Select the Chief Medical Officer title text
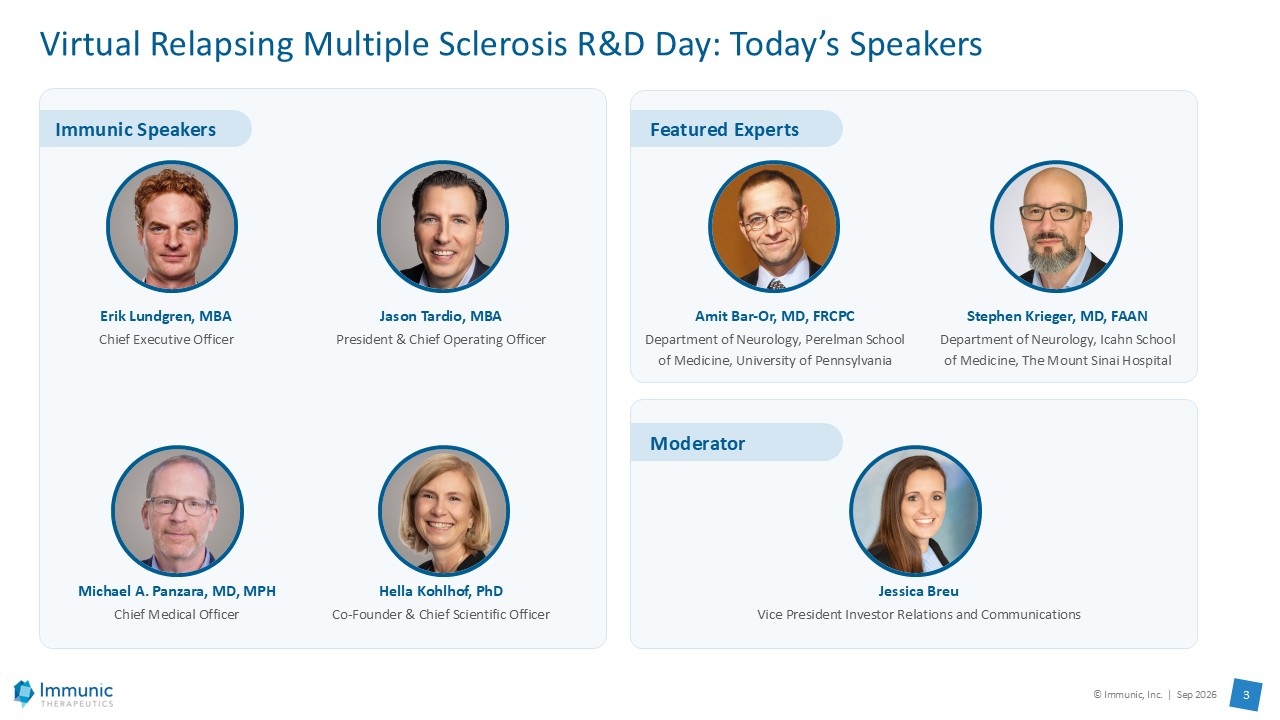This screenshot has width=1280, height=720. point(177,614)
